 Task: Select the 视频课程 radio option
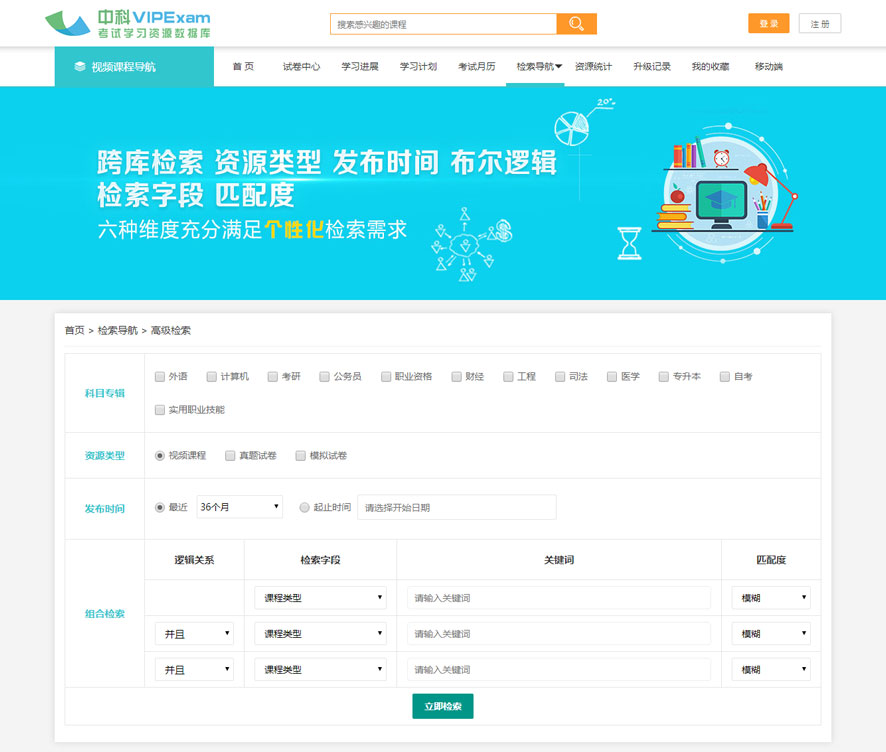point(160,456)
